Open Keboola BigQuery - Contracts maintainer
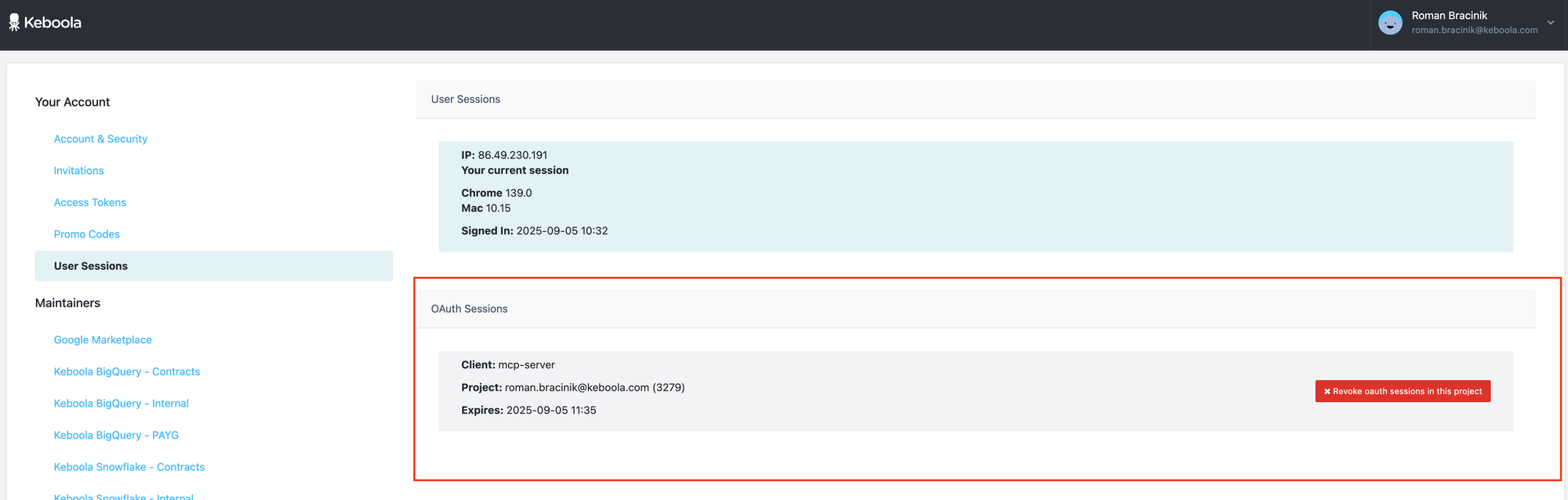The height and width of the screenshot is (500, 1568). pos(127,371)
